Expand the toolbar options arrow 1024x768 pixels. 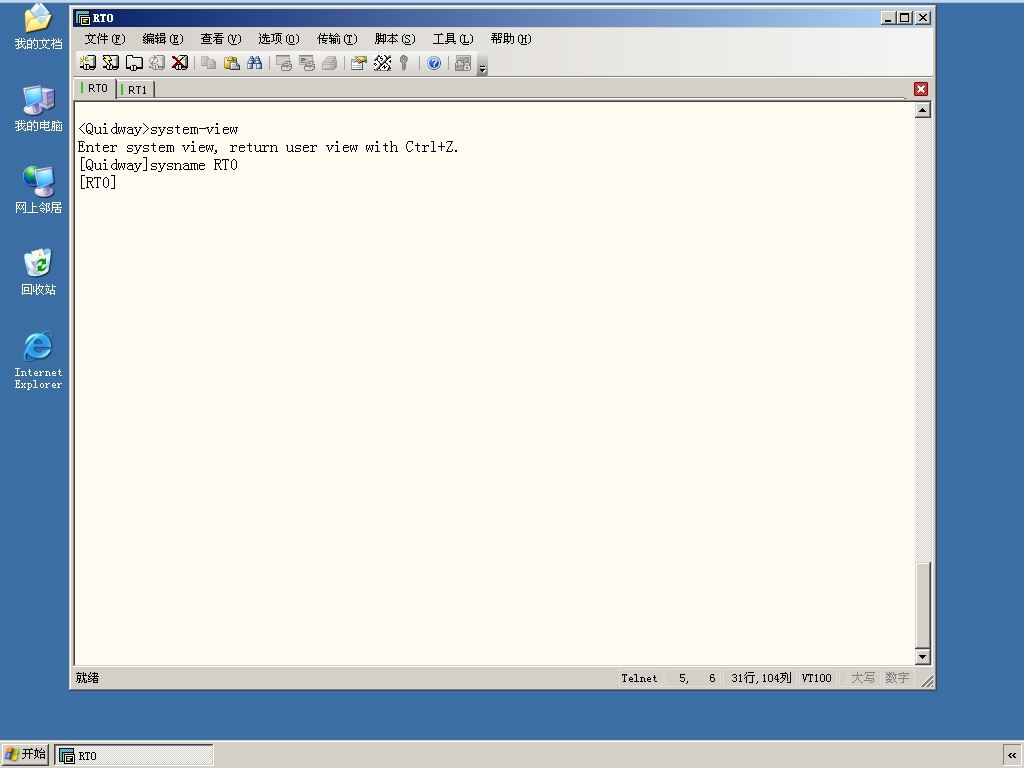[x=483, y=64]
